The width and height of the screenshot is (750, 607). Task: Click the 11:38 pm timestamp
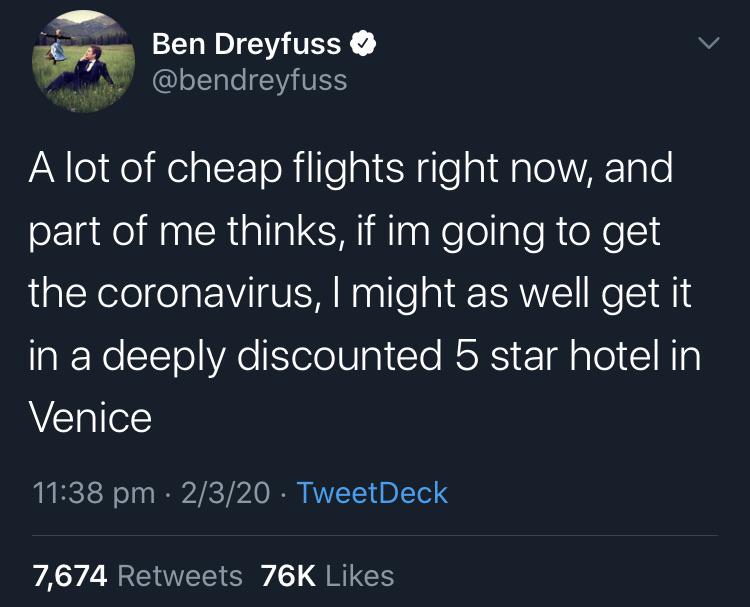coord(94,492)
